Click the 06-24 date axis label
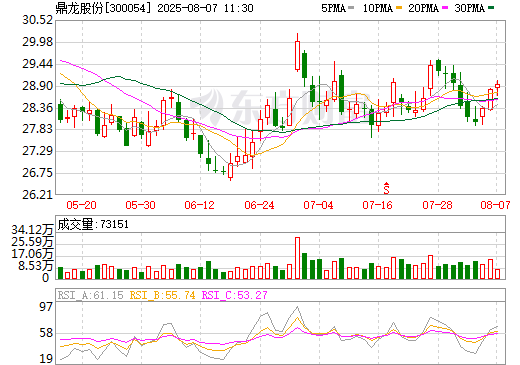 [x=259, y=205]
